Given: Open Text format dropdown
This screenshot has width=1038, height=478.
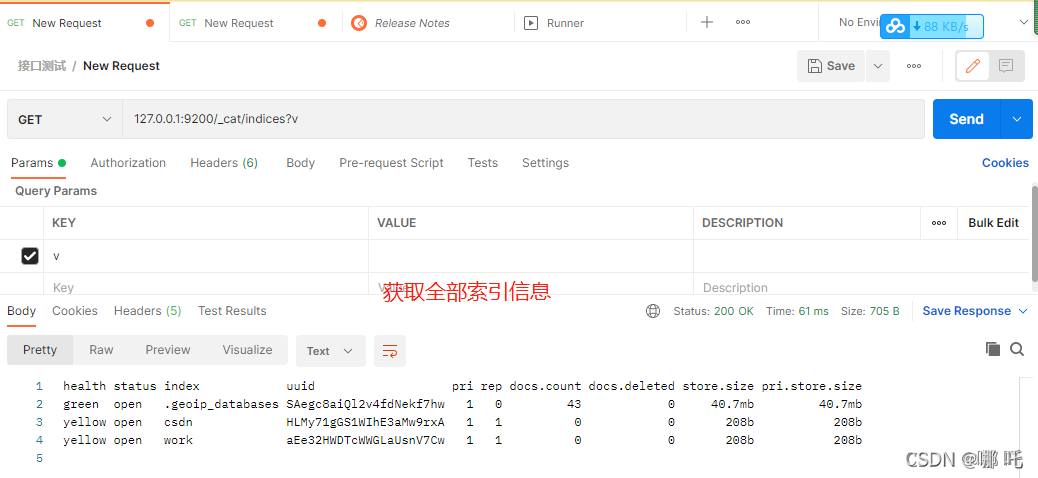Looking at the screenshot, I should (330, 351).
